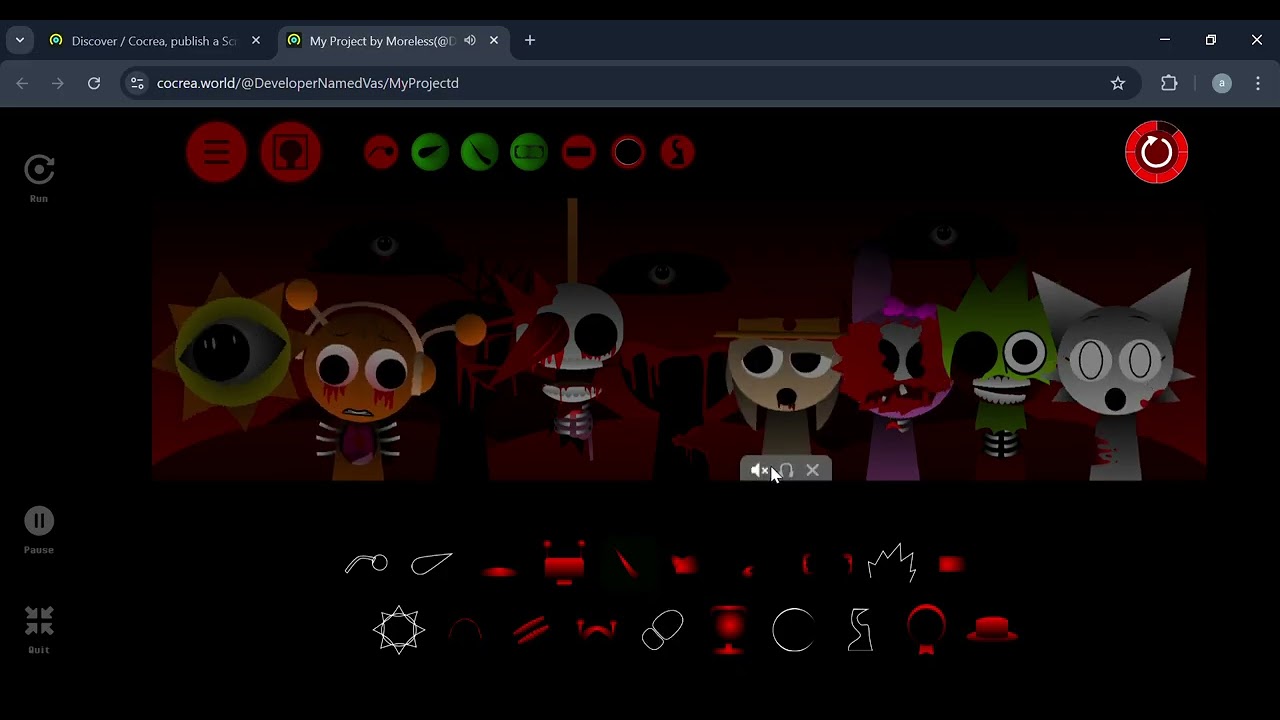1280x720 pixels.
Task: Solo the hat character with headphones icon
Action: click(x=786, y=470)
